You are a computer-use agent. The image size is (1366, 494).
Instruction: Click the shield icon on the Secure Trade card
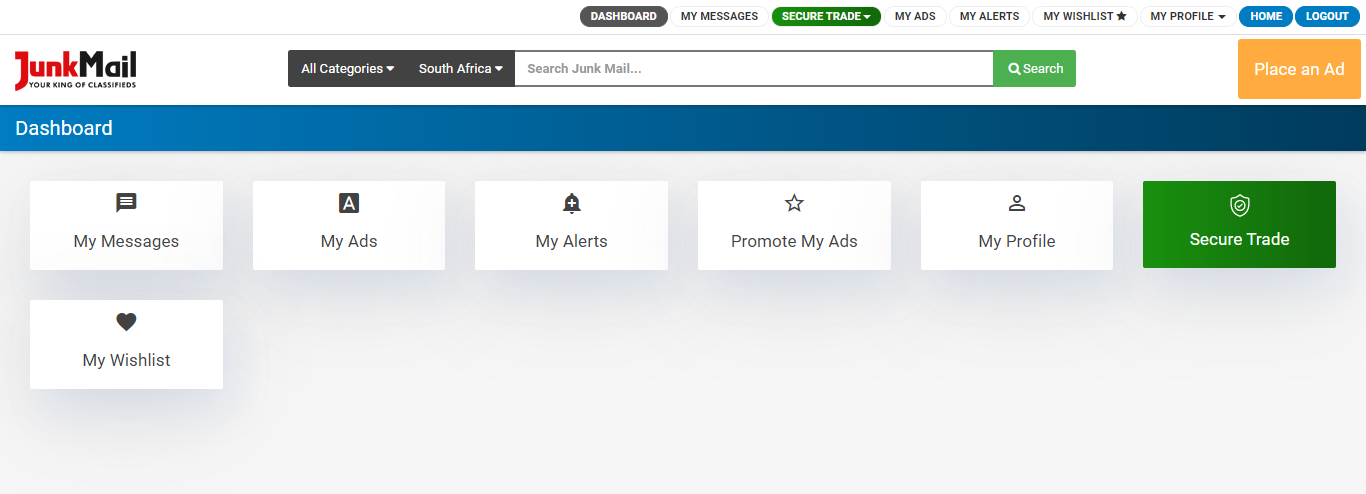pyautogui.click(x=1239, y=206)
